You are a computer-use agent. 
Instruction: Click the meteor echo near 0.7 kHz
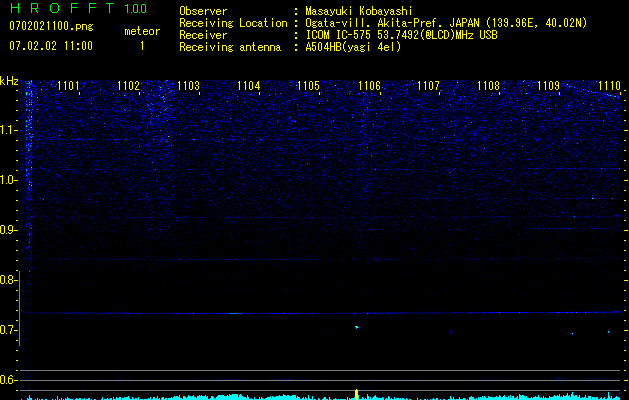[357, 327]
